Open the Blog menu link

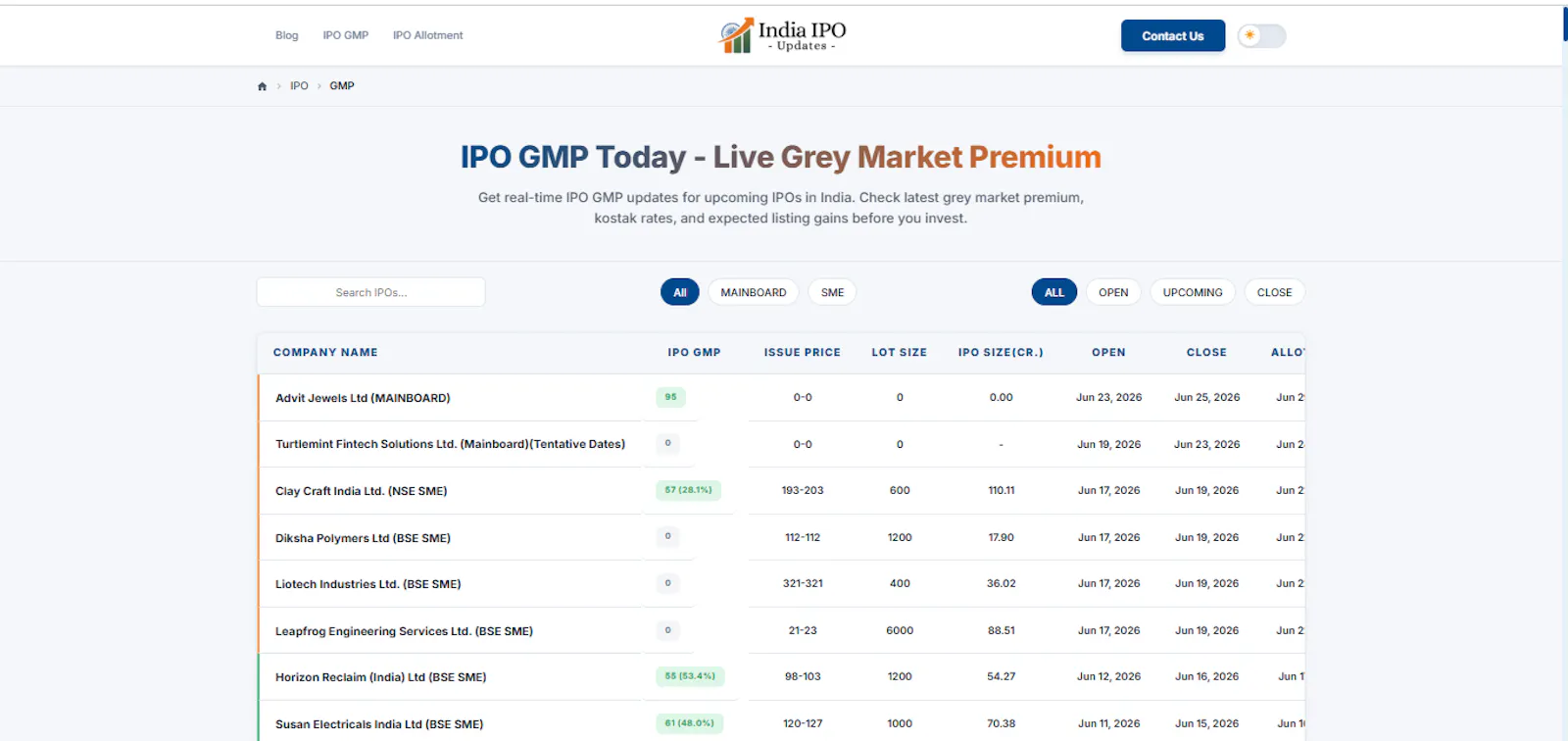click(287, 35)
